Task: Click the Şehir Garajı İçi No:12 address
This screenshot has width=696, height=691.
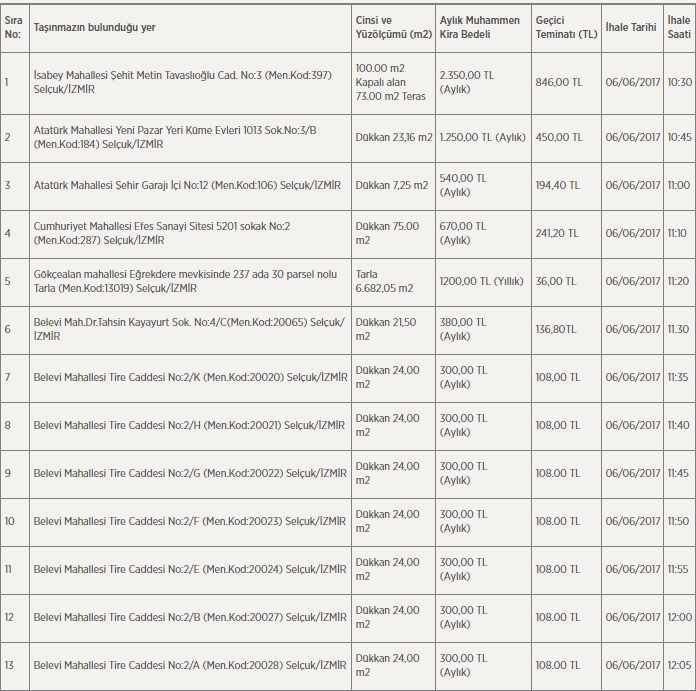Action: 187,185
